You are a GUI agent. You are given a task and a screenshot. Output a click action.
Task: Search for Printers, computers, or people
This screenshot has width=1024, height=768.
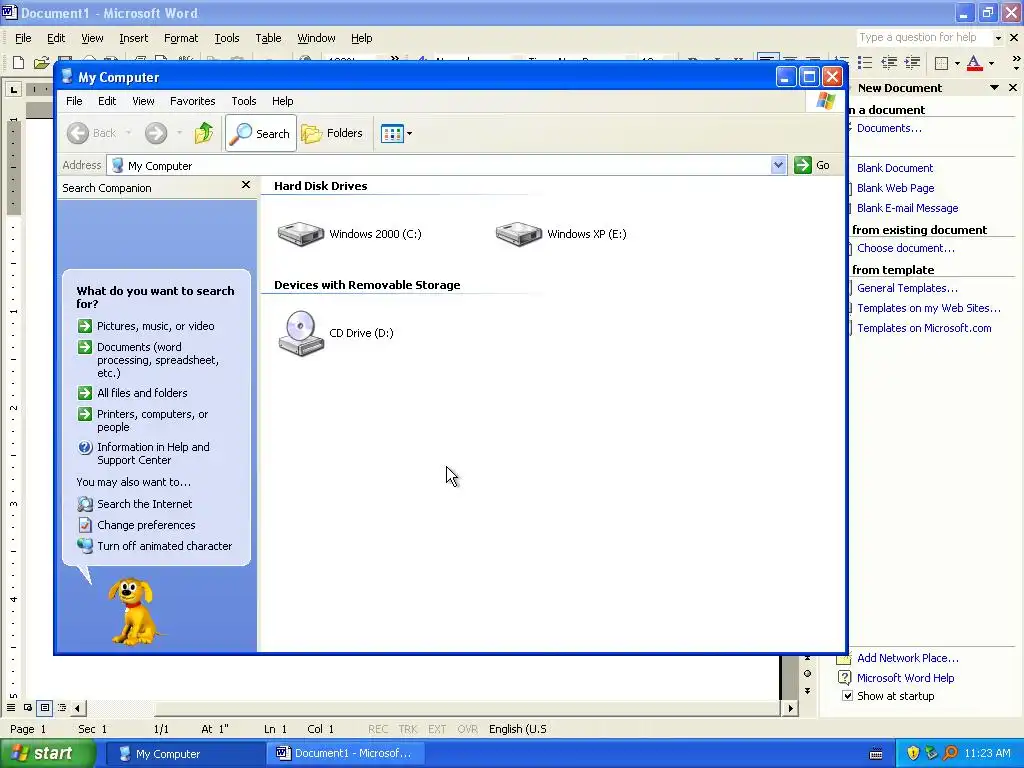click(152, 421)
